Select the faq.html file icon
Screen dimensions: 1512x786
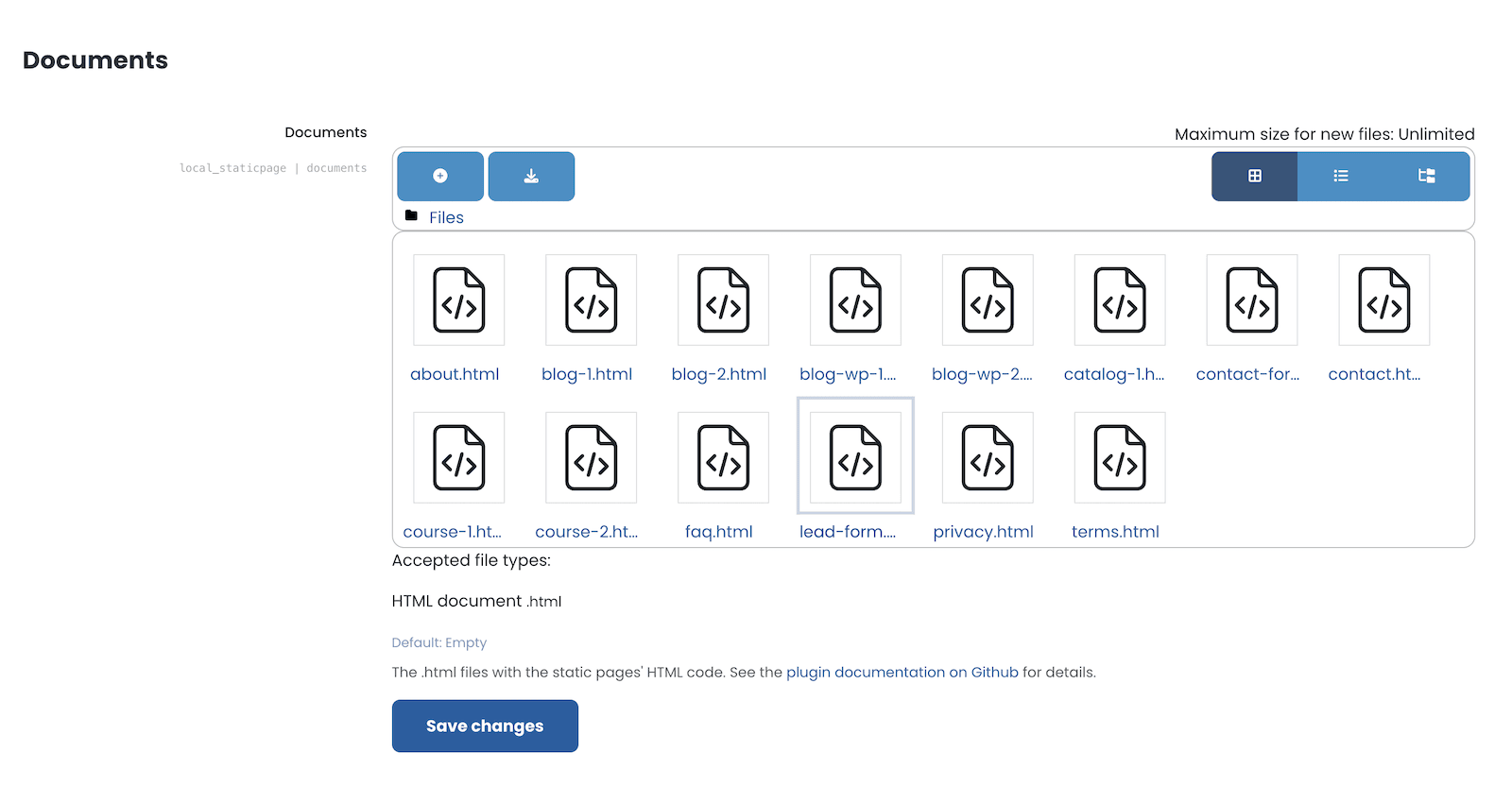(x=724, y=457)
